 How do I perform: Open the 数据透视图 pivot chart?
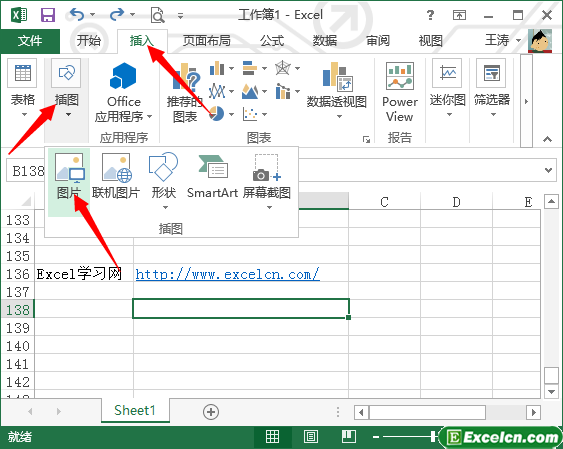click(x=336, y=85)
